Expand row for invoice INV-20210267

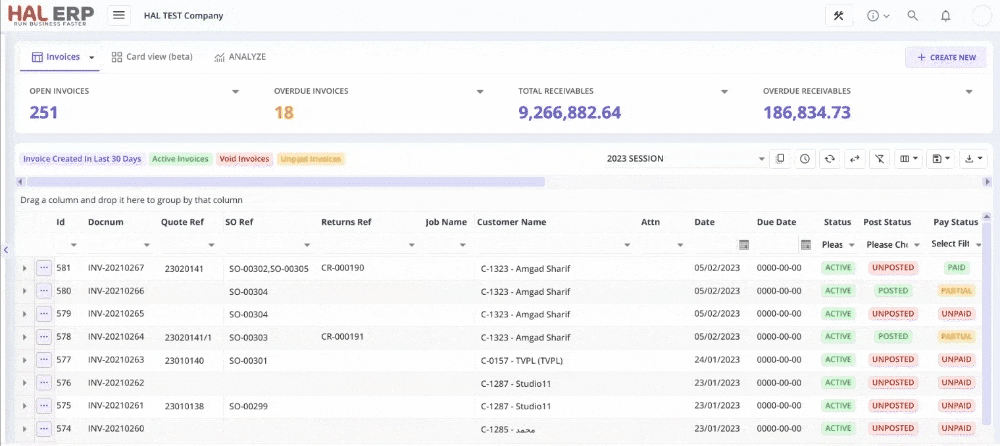[24, 268]
